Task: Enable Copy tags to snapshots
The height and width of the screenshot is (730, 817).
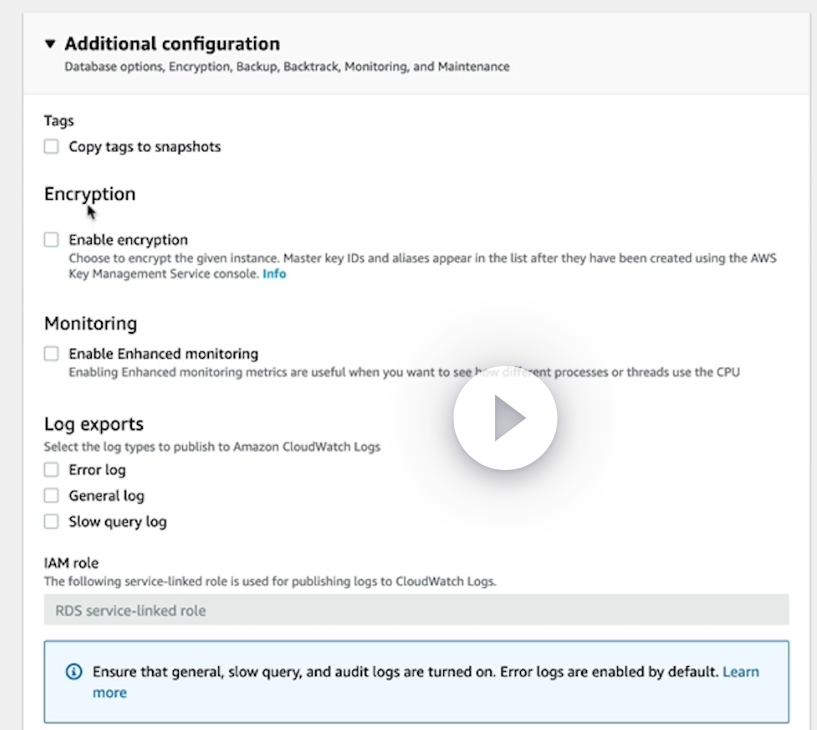Action: point(52,147)
